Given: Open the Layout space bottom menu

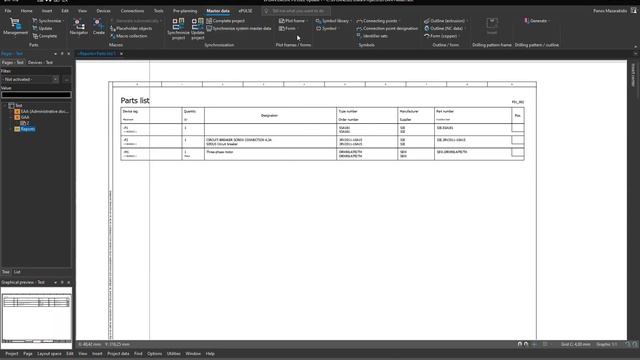Looking at the screenshot, I should point(49,353).
